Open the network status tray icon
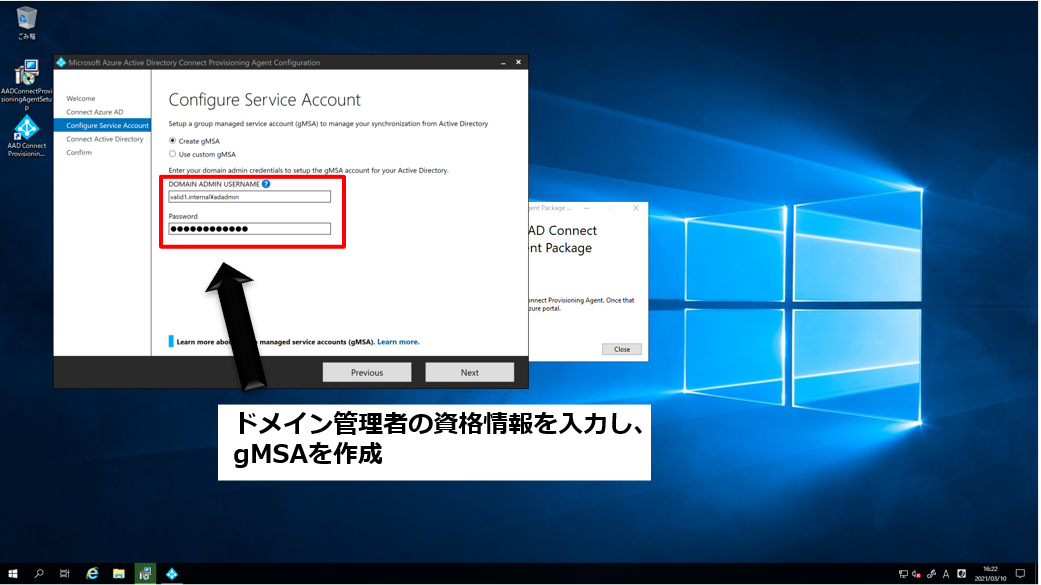 click(903, 574)
